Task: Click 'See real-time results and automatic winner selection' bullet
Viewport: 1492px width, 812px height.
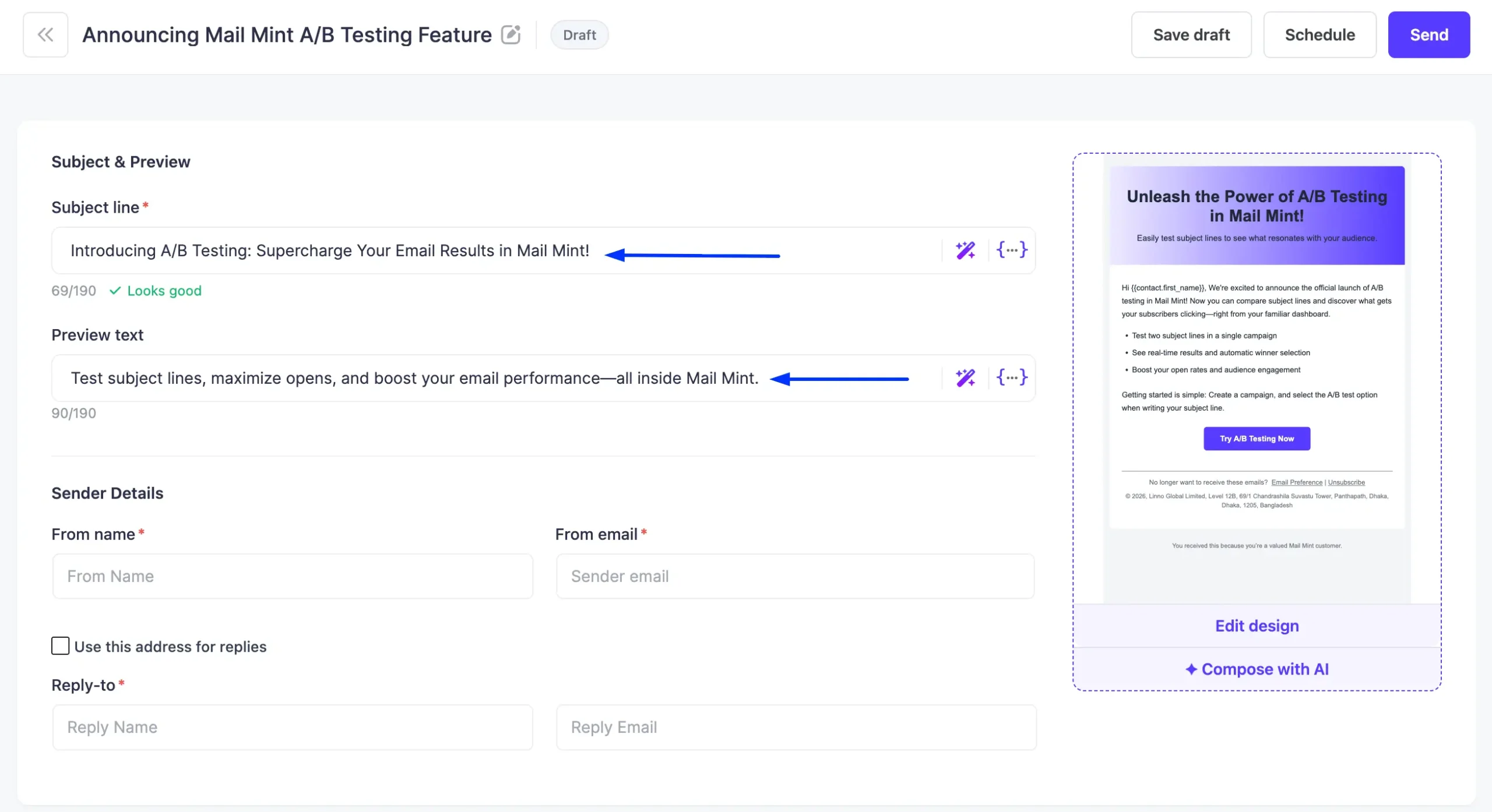Action: 1221,352
